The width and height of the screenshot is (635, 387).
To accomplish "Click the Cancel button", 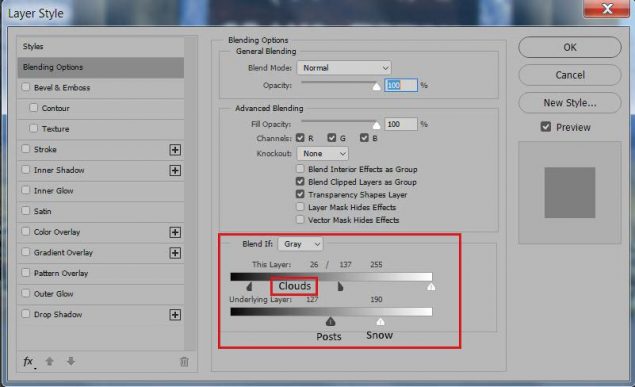I will coord(570,75).
